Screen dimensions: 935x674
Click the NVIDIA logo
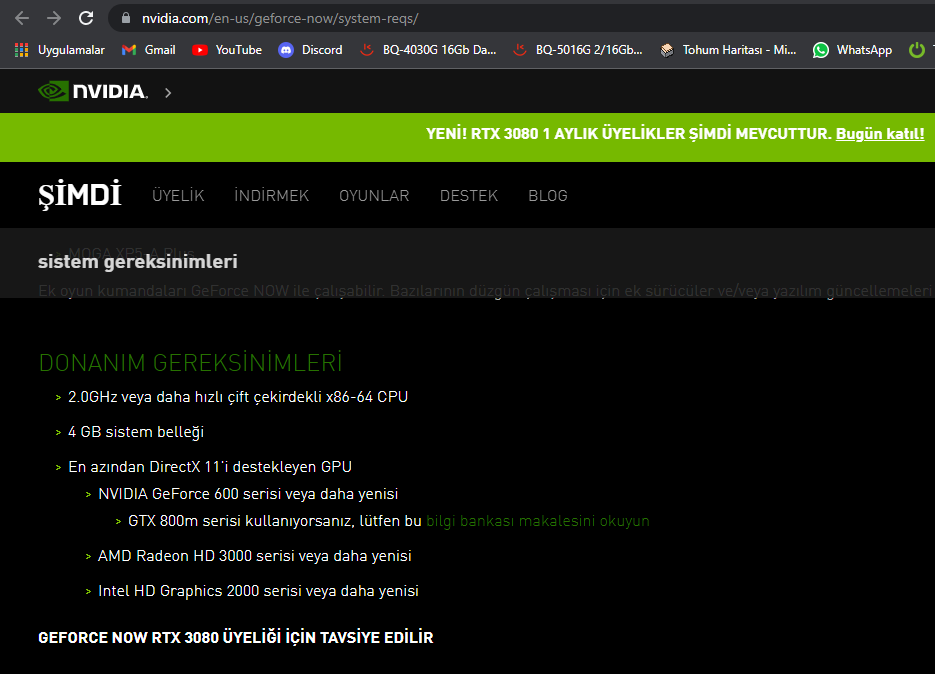click(x=93, y=91)
